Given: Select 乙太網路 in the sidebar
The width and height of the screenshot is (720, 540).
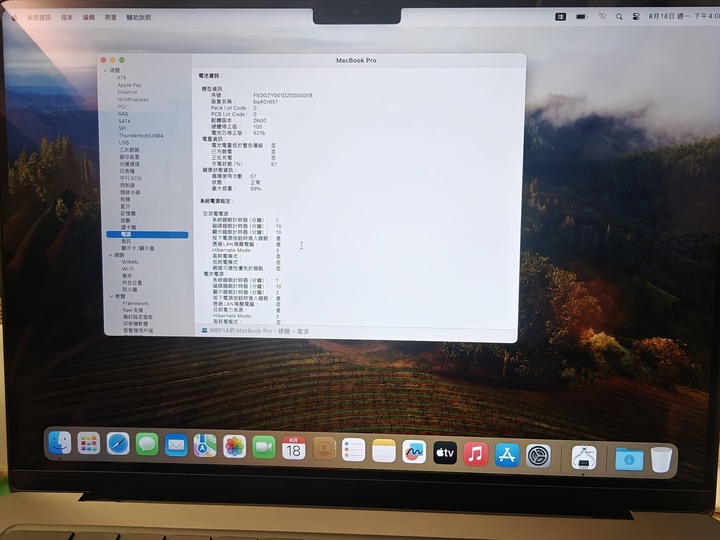Looking at the screenshot, I should tap(129, 150).
